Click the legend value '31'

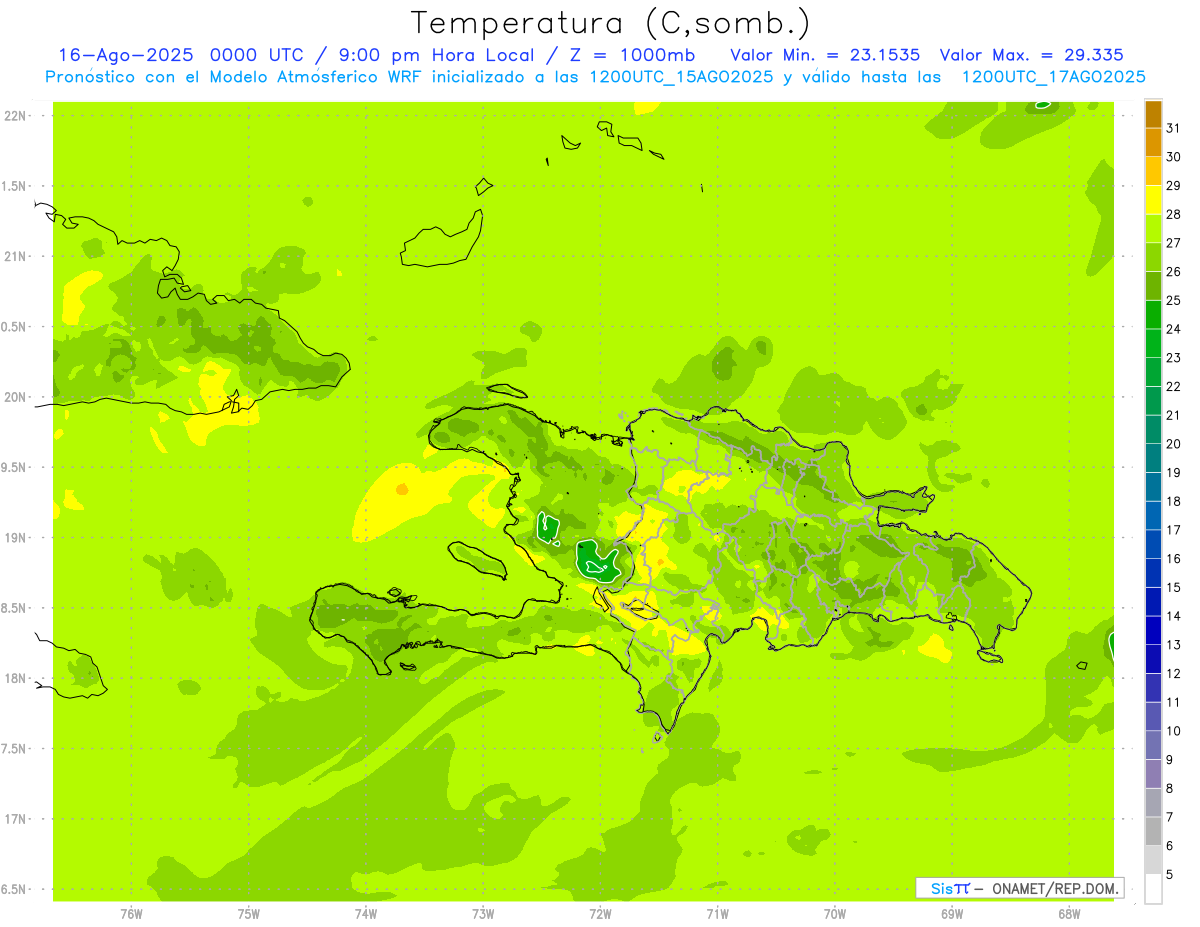point(1174,128)
